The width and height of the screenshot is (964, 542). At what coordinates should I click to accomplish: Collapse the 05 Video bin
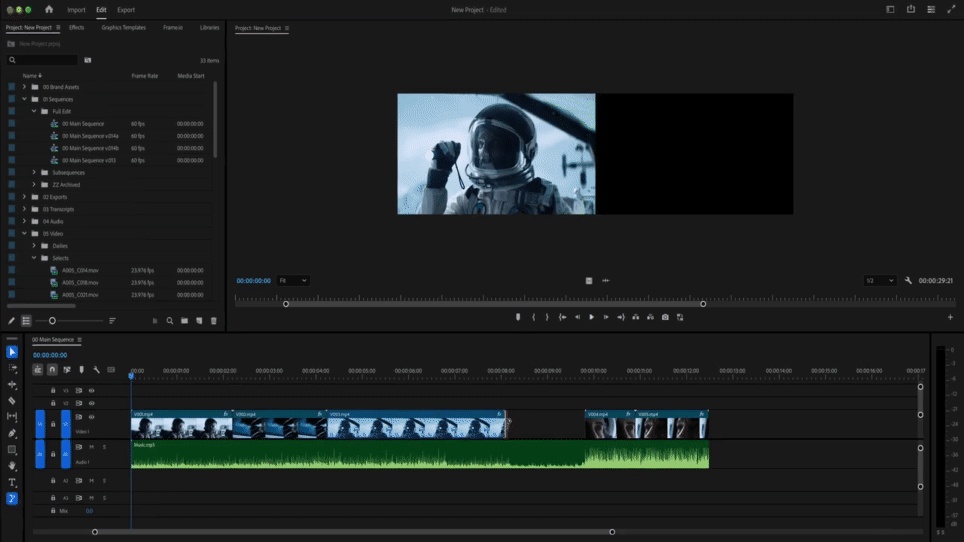(24, 234)
